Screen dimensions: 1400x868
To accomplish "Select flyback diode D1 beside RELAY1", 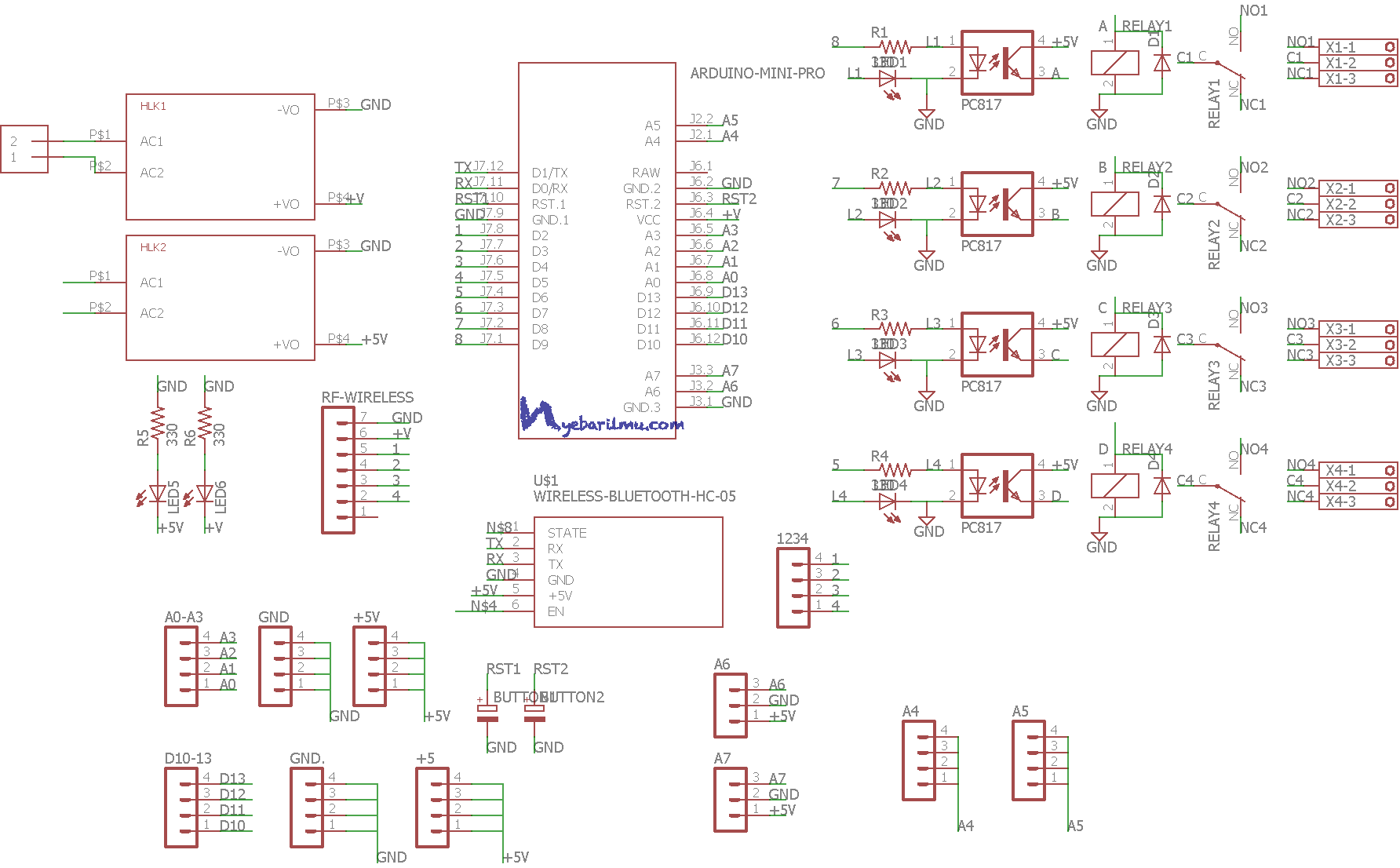I will pyautogui.click(x=1162, y=63).
